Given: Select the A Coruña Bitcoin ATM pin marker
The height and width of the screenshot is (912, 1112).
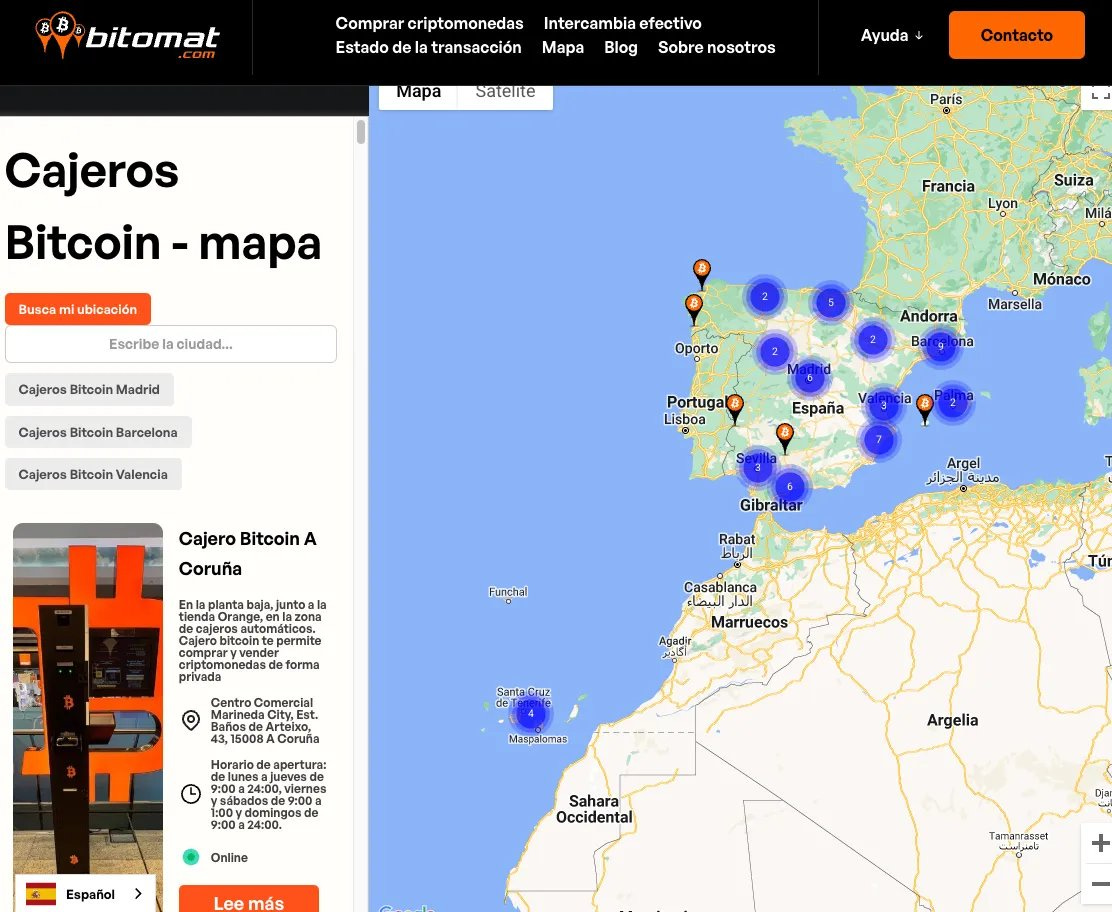Looking at the screenshot, I should [701, 270].
